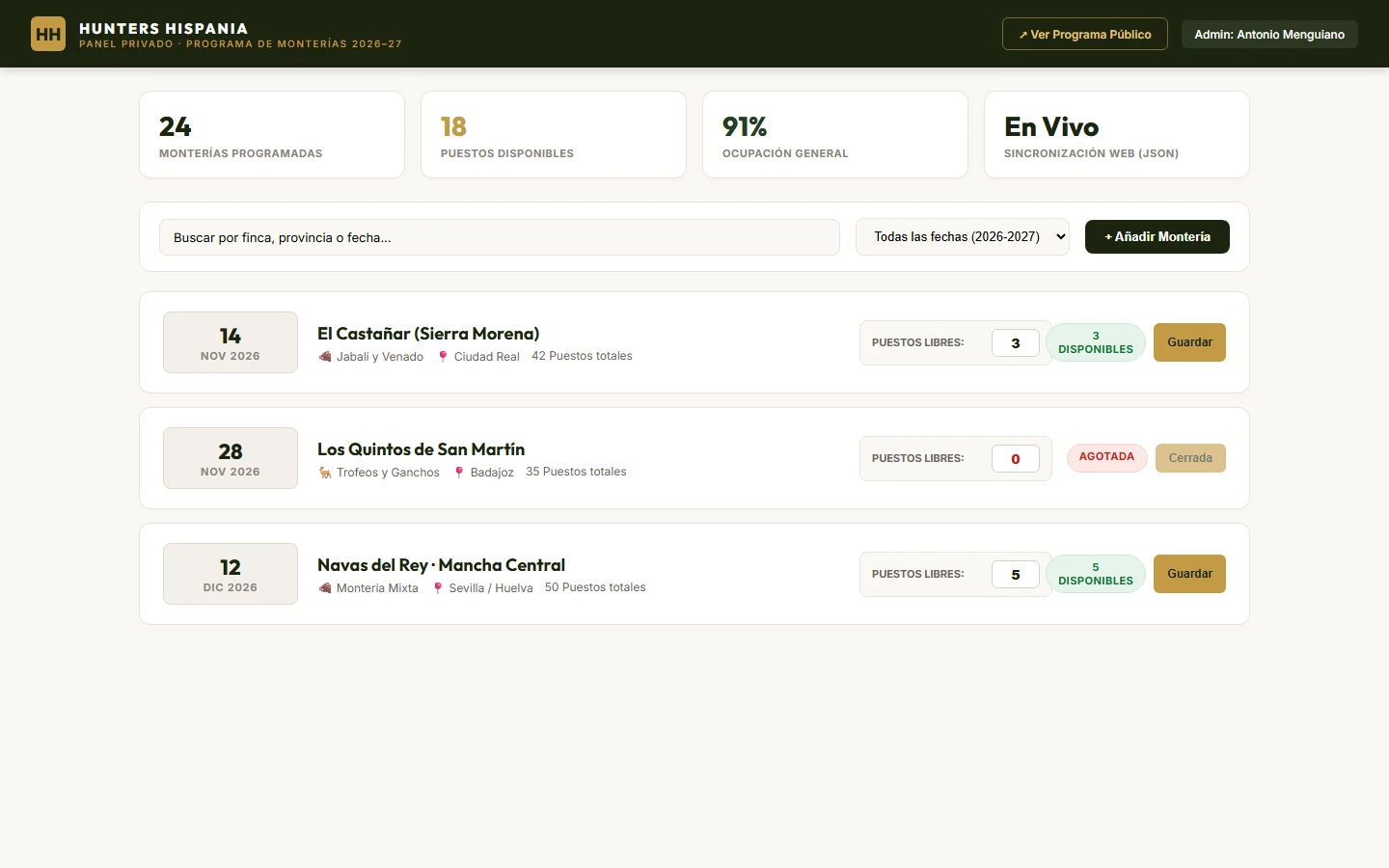Viewport: 1389px width, 868px height.
Task: Click the text 35 Puestos totales
Action: click(x=576, y=472)
